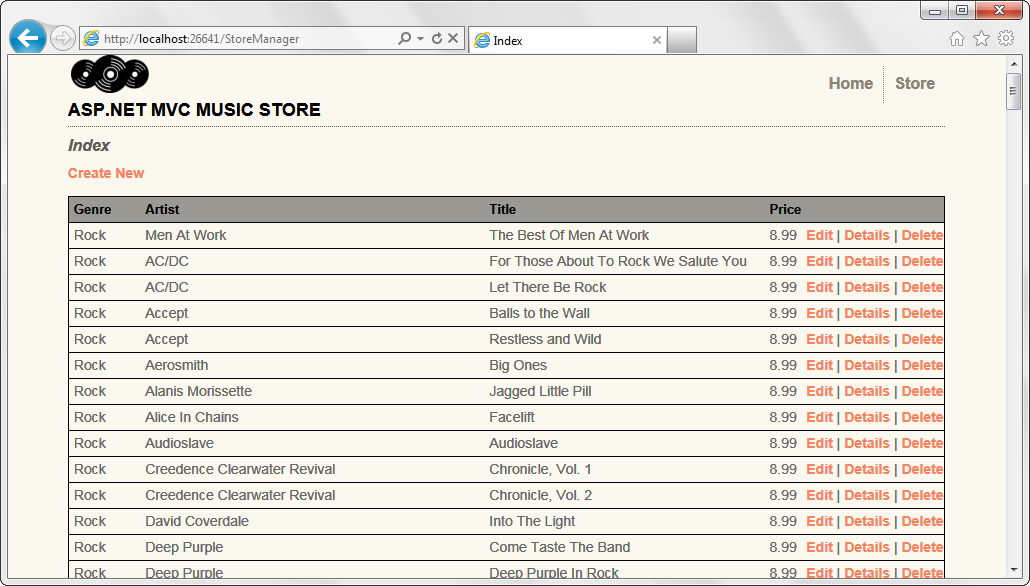View Details for Jagged Little Pill
Image resolution: width=1030 pixels, height=586 pixels.
[x=866, y=391]
